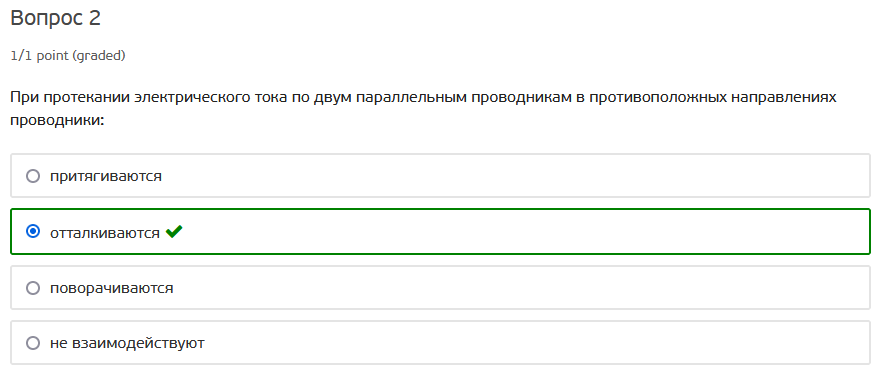Click the отталкиваются answer label text
886x377 pixels.
[x=105, y=232]
